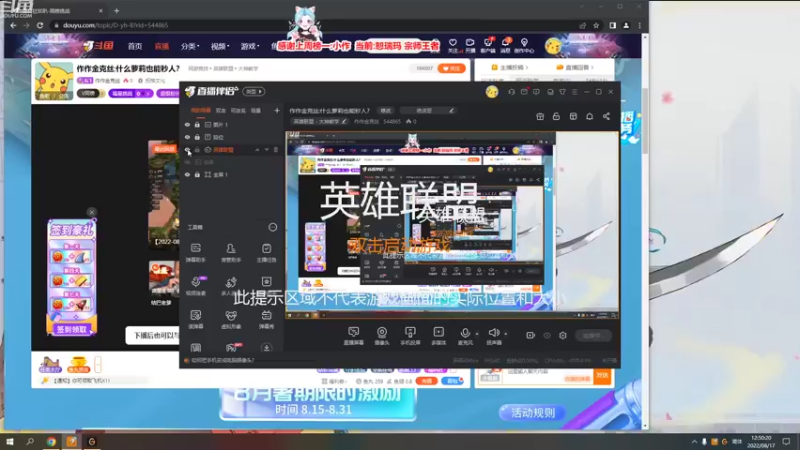Open 读弹幕 tool in toolbox
Viewport: 800px width, 450px height.
tap(195, 319)
